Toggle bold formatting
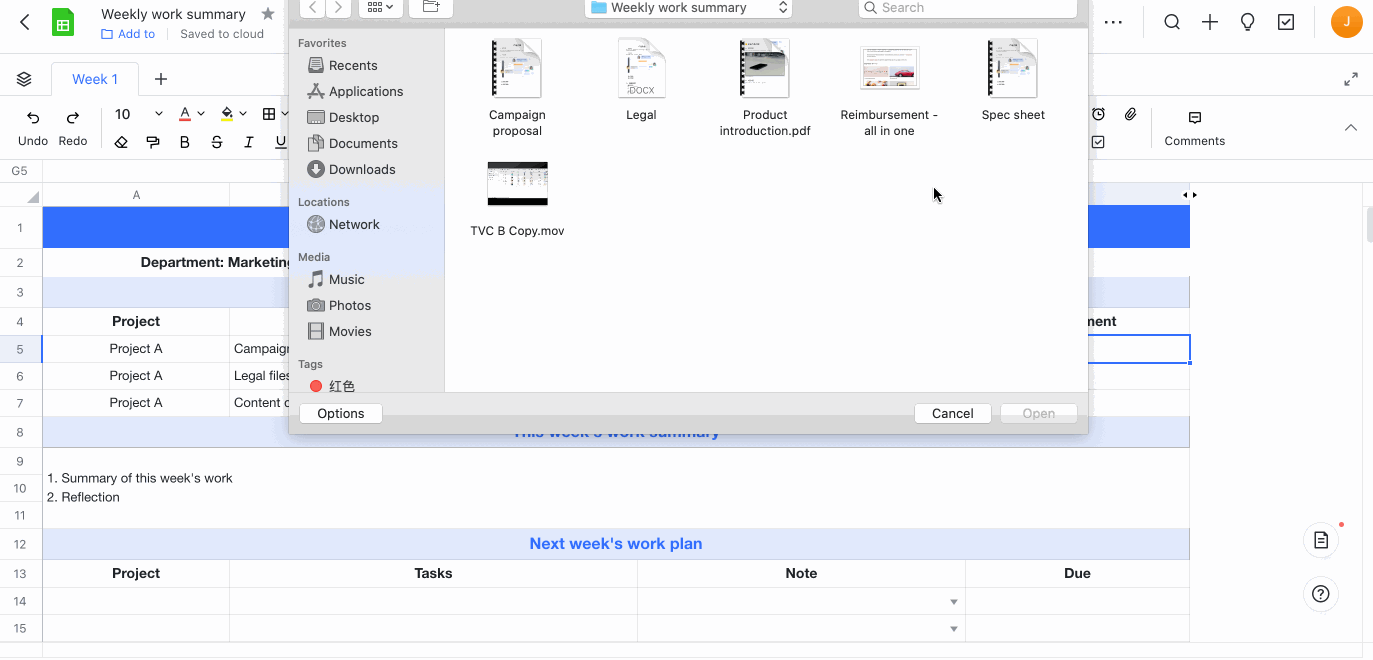 [x=184, y=142]
